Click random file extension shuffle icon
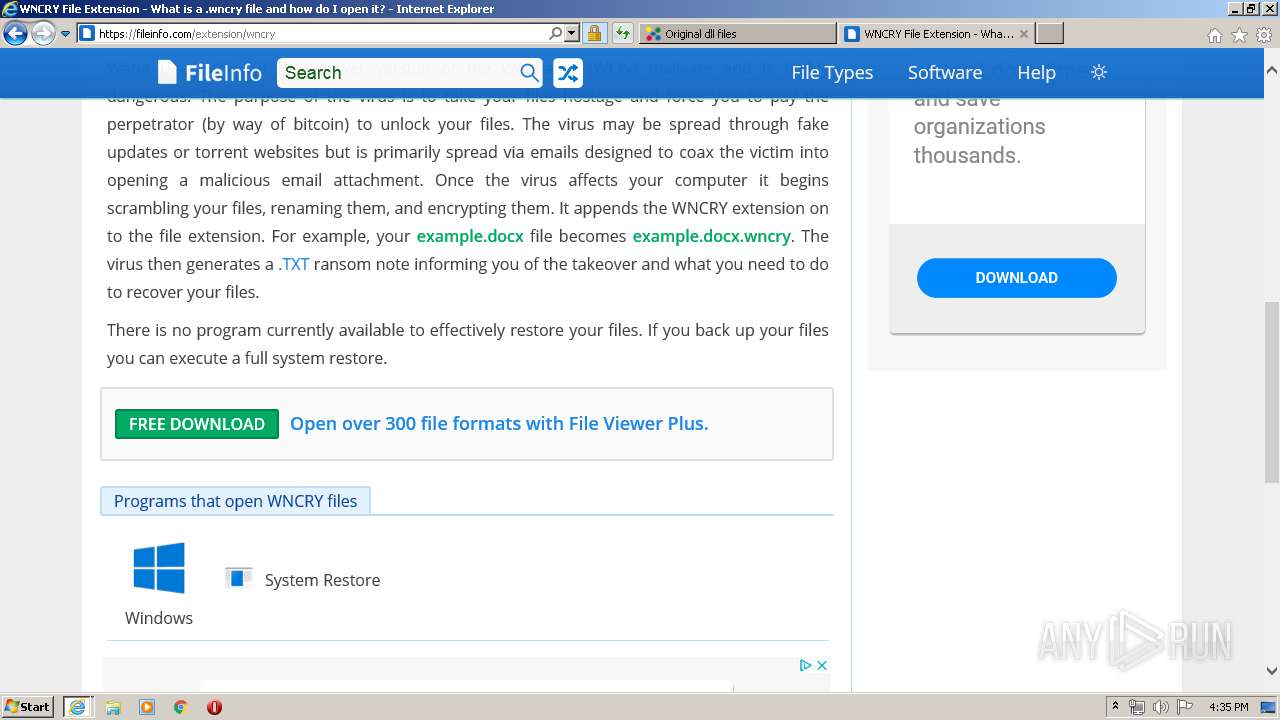 coord(567,73)
